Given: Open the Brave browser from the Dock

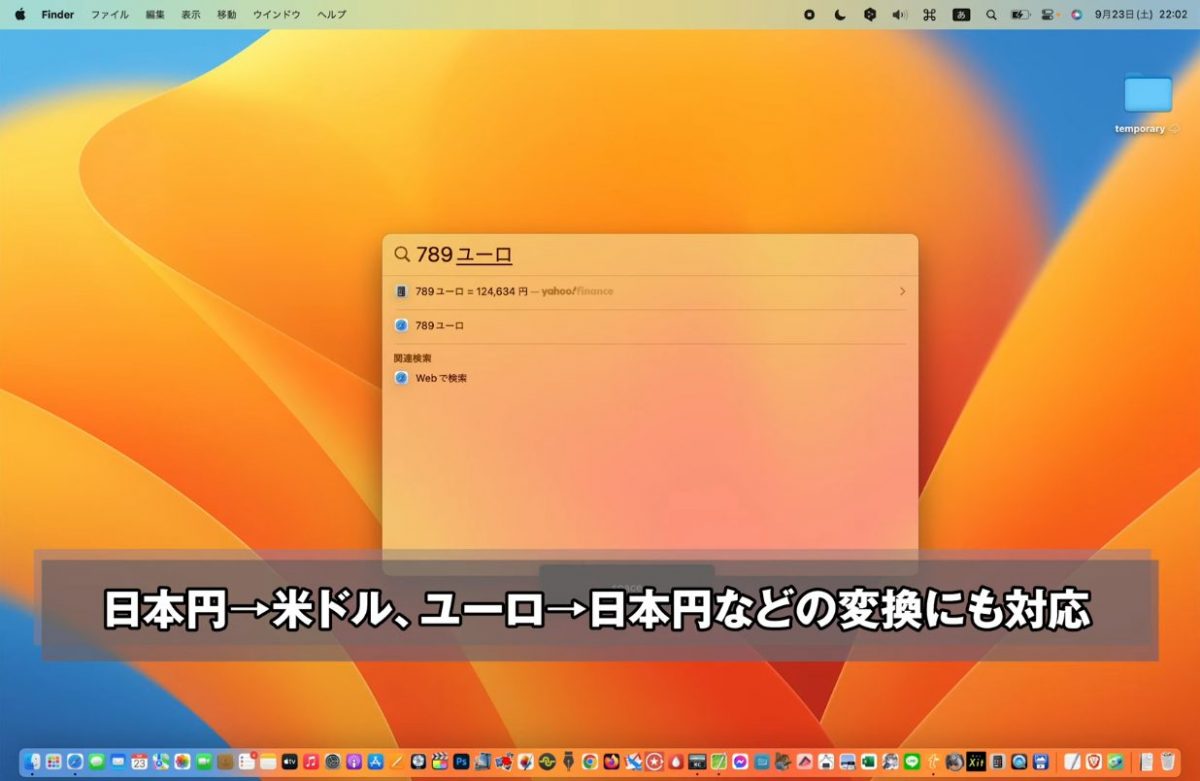Looking at the screenshot, I should click(1093, 762).
